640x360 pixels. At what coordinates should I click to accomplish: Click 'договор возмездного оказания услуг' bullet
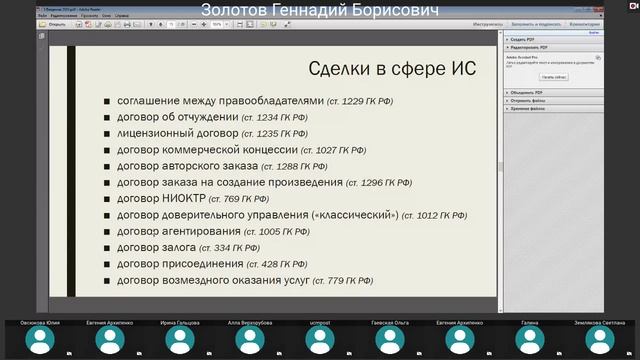pos(213,280)
